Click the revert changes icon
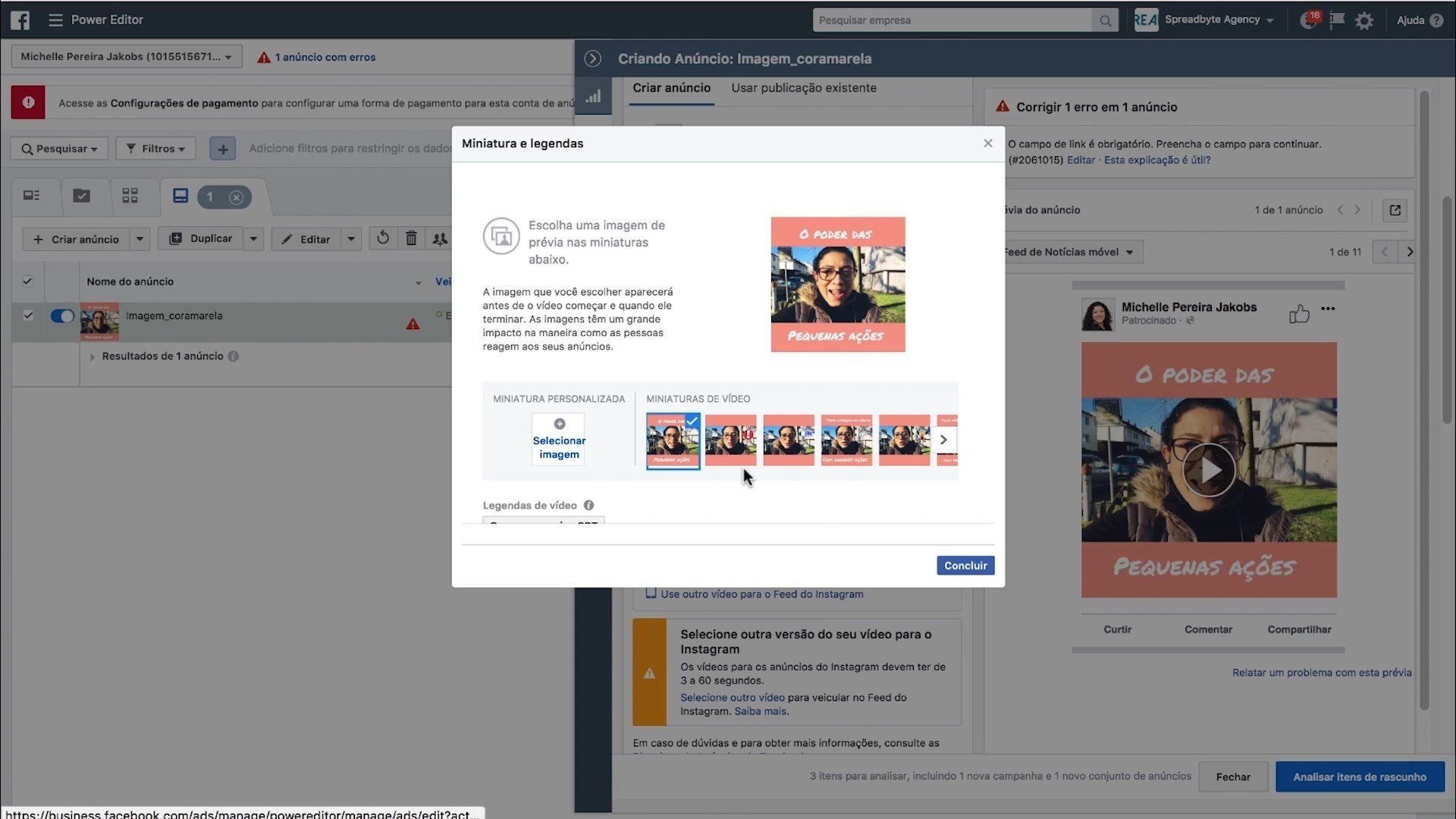The height and width of the screenshot is (819, 1456). [x=383, y=238]
